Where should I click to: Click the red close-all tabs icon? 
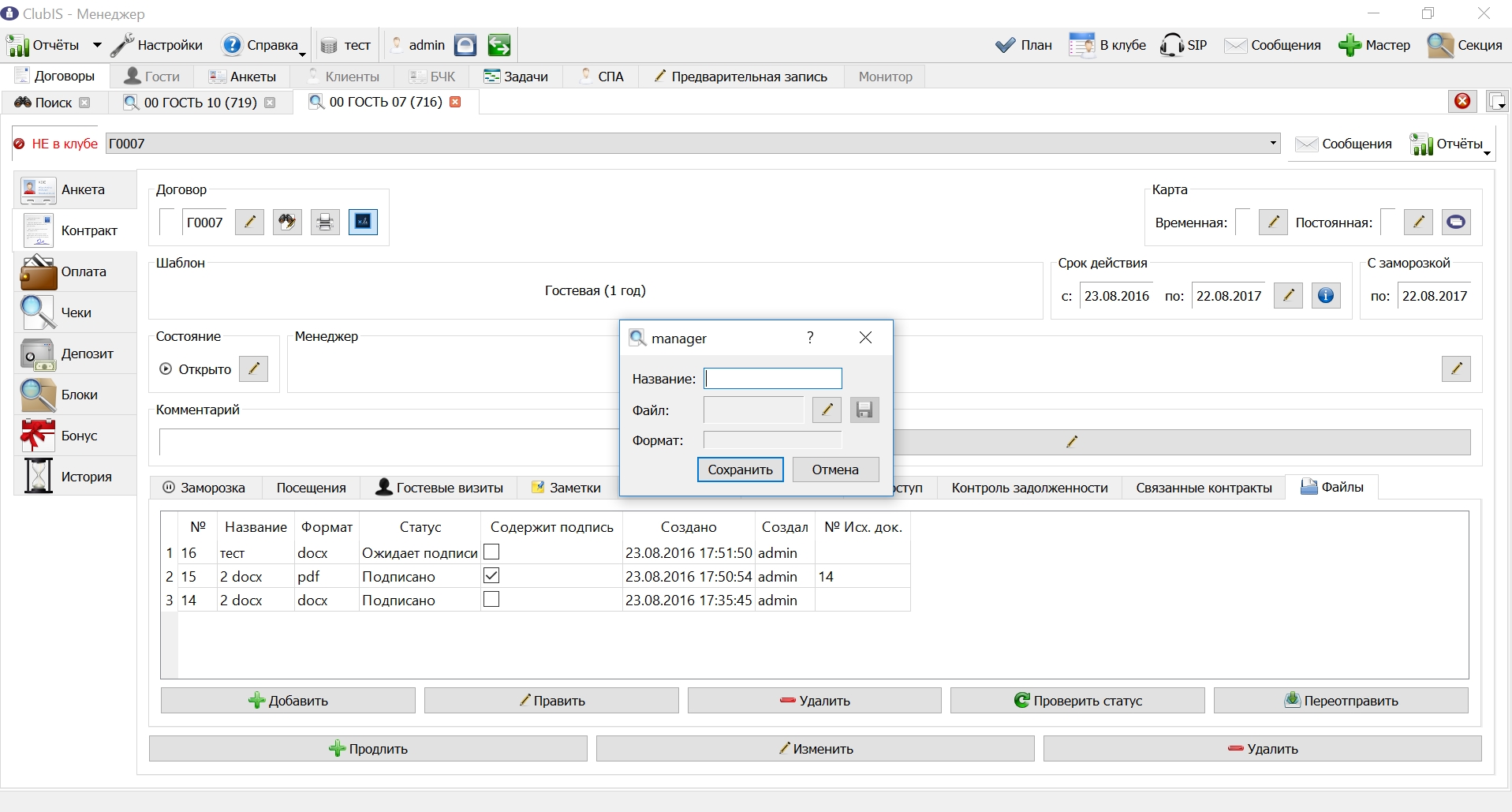[x=1462, y=101]
